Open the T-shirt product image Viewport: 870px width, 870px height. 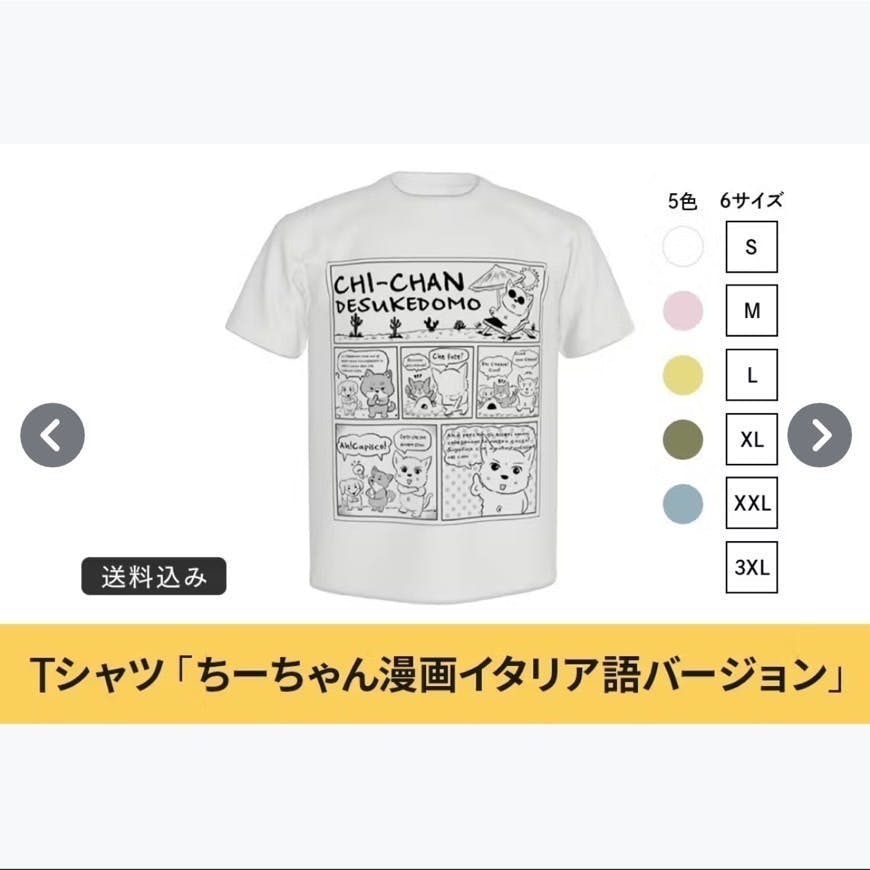(x=430, y=387)
